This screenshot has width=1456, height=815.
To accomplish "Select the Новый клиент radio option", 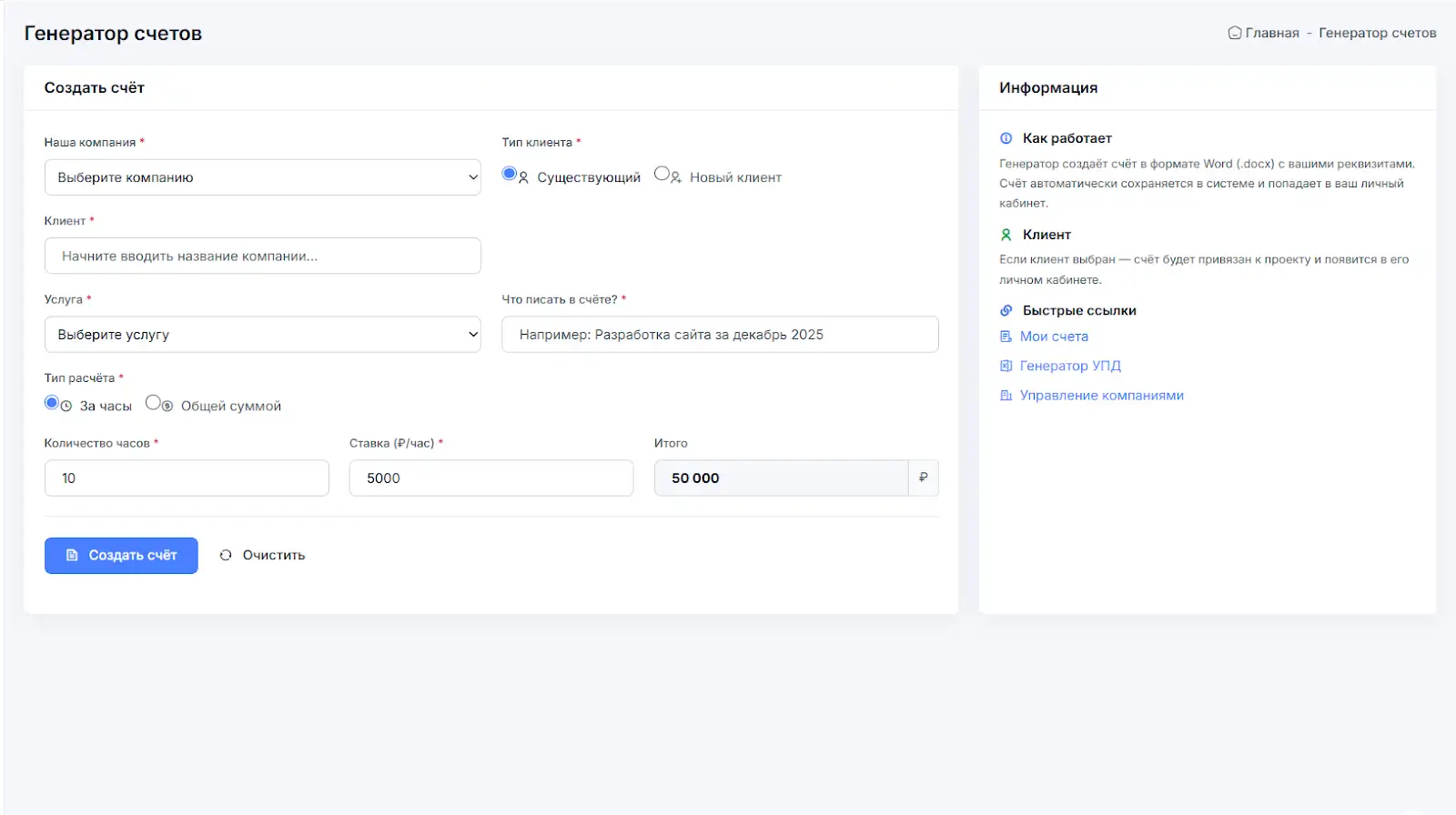I will click(x=662, y=174).
